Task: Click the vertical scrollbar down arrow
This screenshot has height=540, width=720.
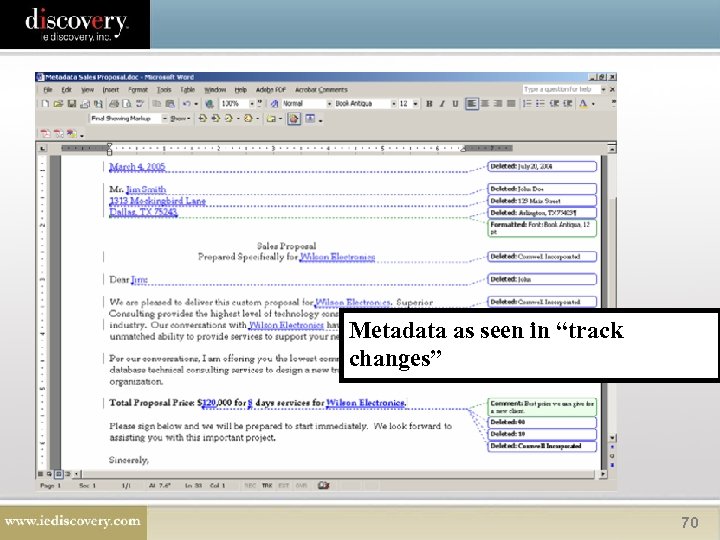Action: [612, 438]
